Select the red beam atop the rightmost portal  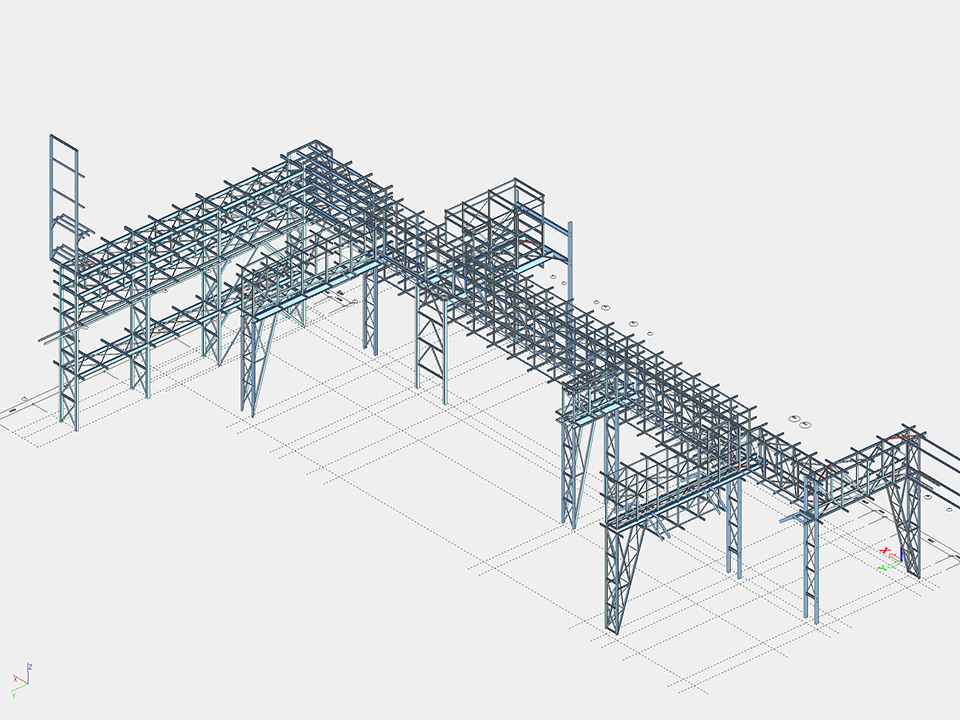pyautogui.click(x=898, y=437)
